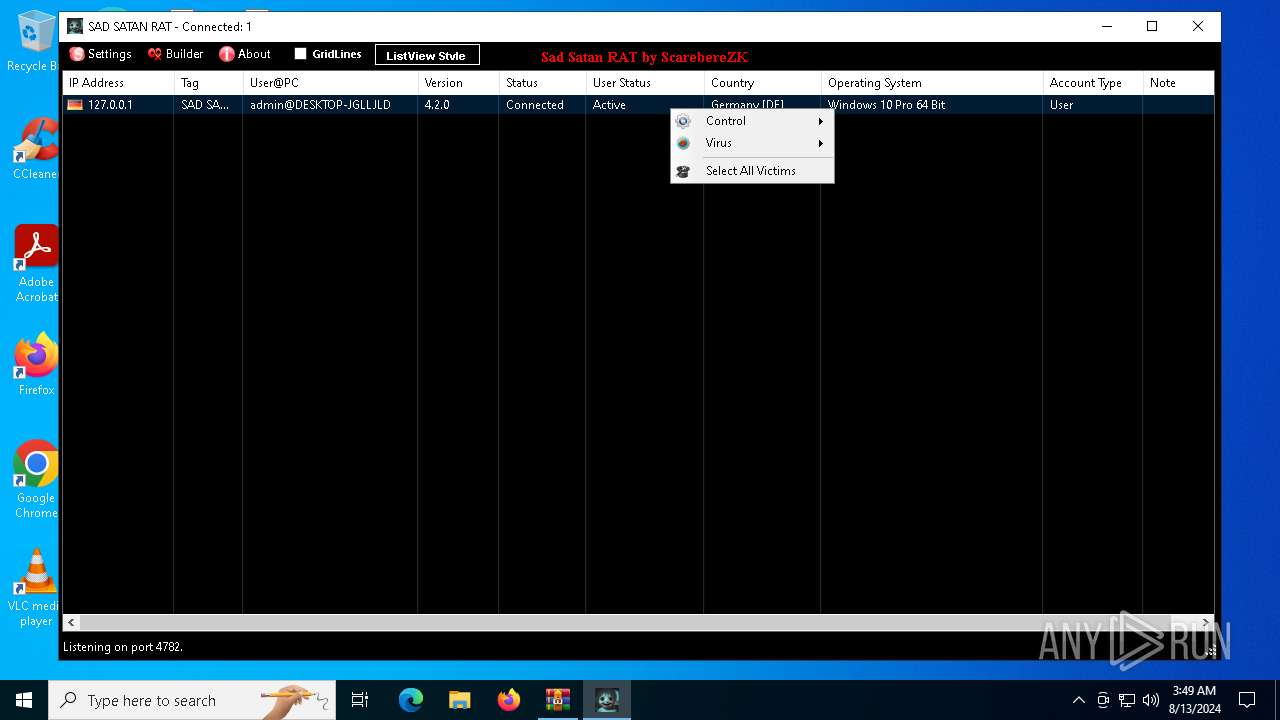Open the Settings menu icon
1280x720 pixels.
77,54
